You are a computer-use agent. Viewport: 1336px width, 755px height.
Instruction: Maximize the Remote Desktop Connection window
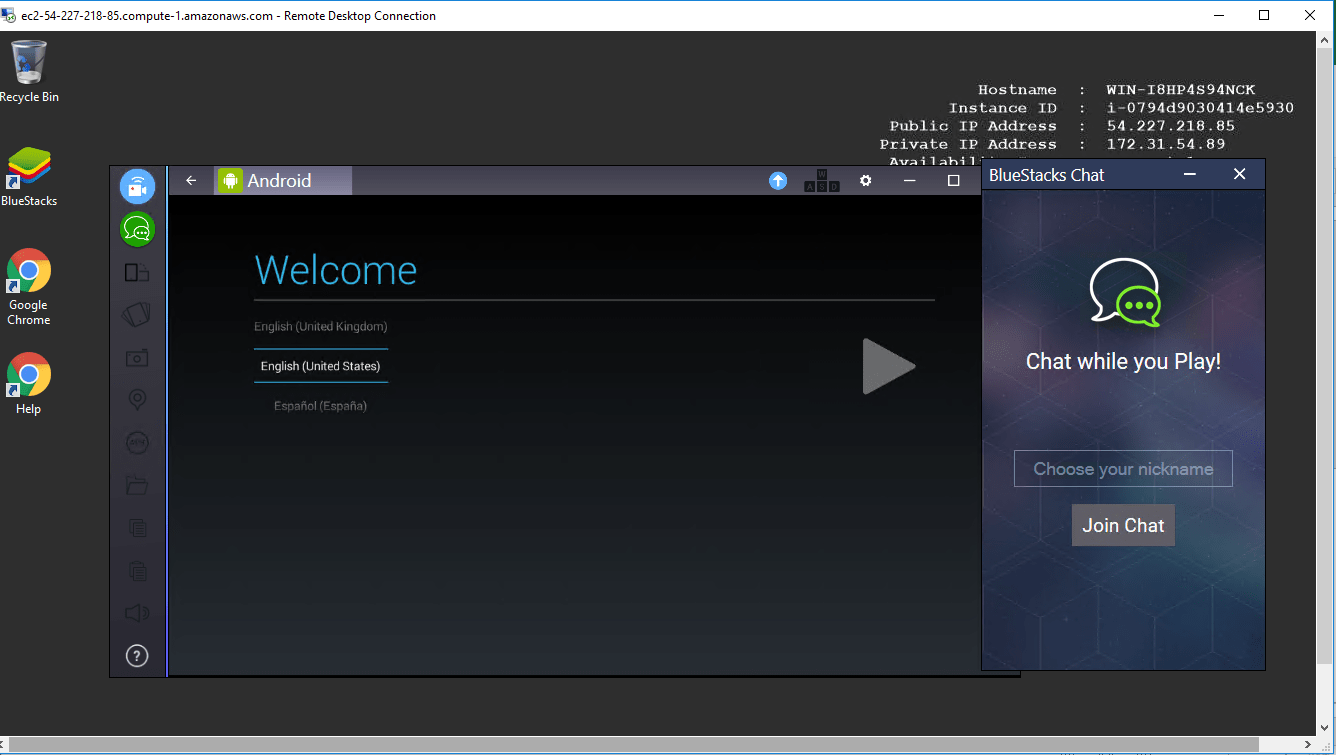(1264, 15)
